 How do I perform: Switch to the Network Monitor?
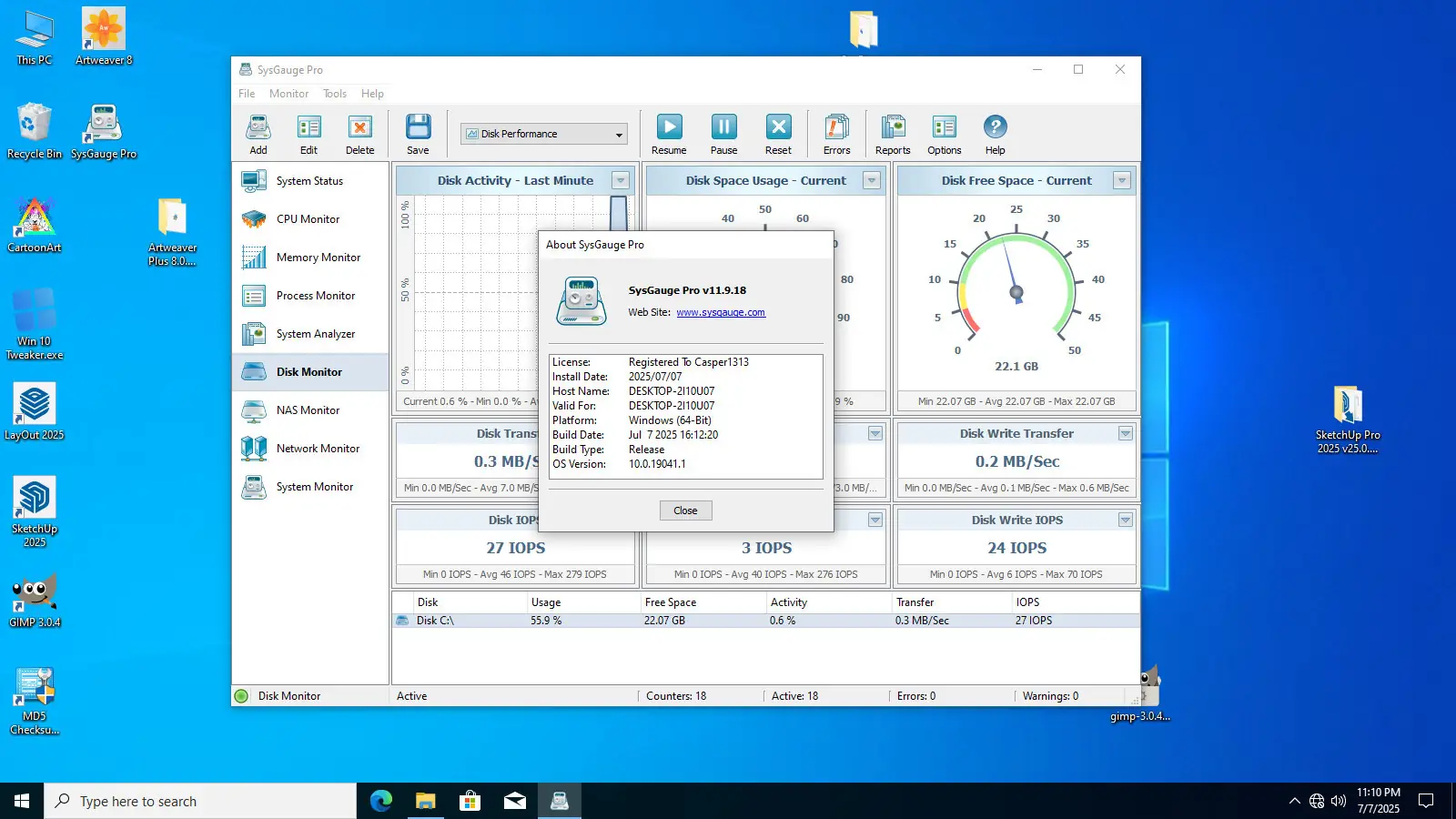pyautogui.click(x=318, y=448)
